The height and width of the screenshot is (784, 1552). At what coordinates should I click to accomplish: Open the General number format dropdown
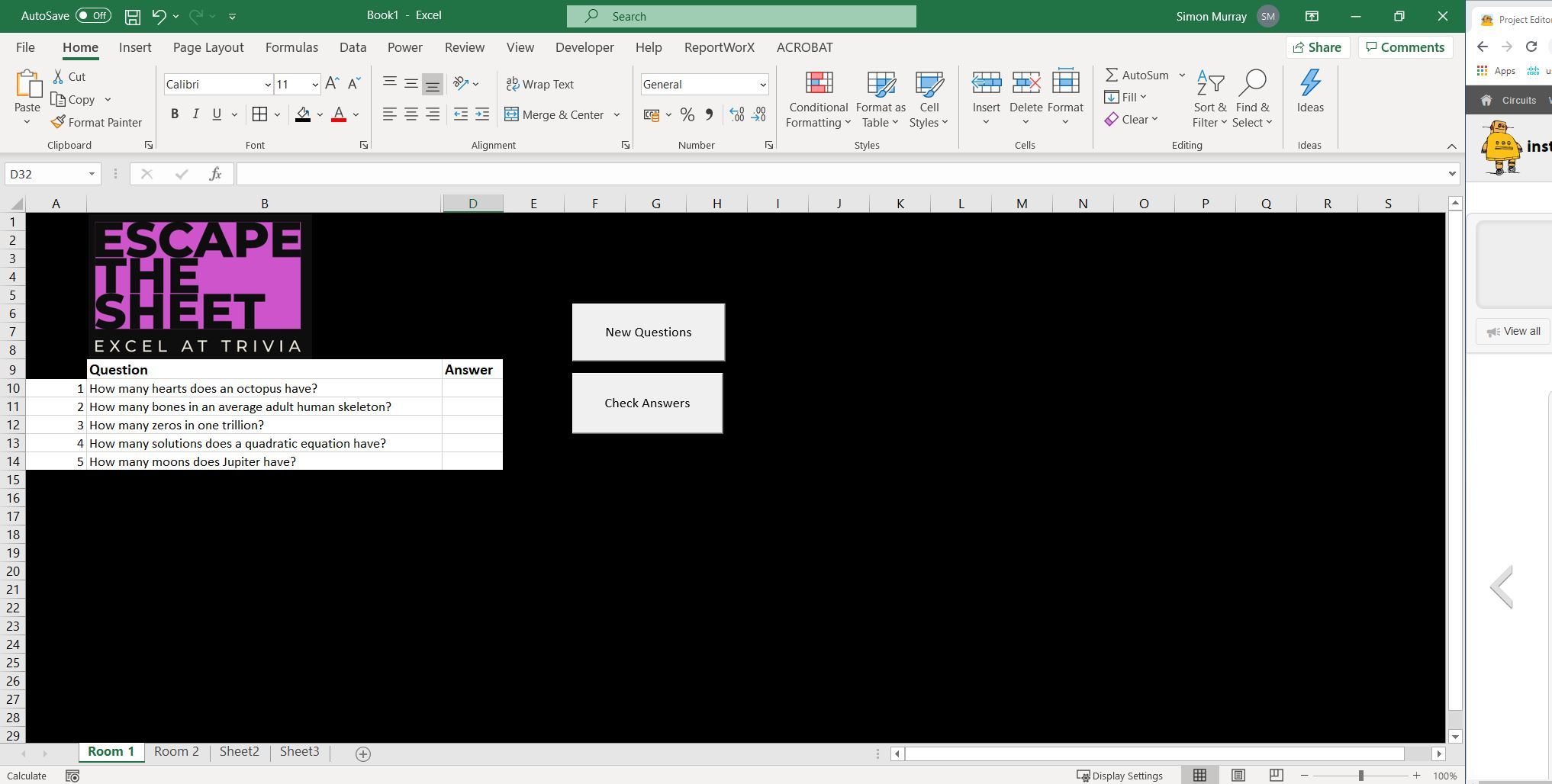click(762, 85)
